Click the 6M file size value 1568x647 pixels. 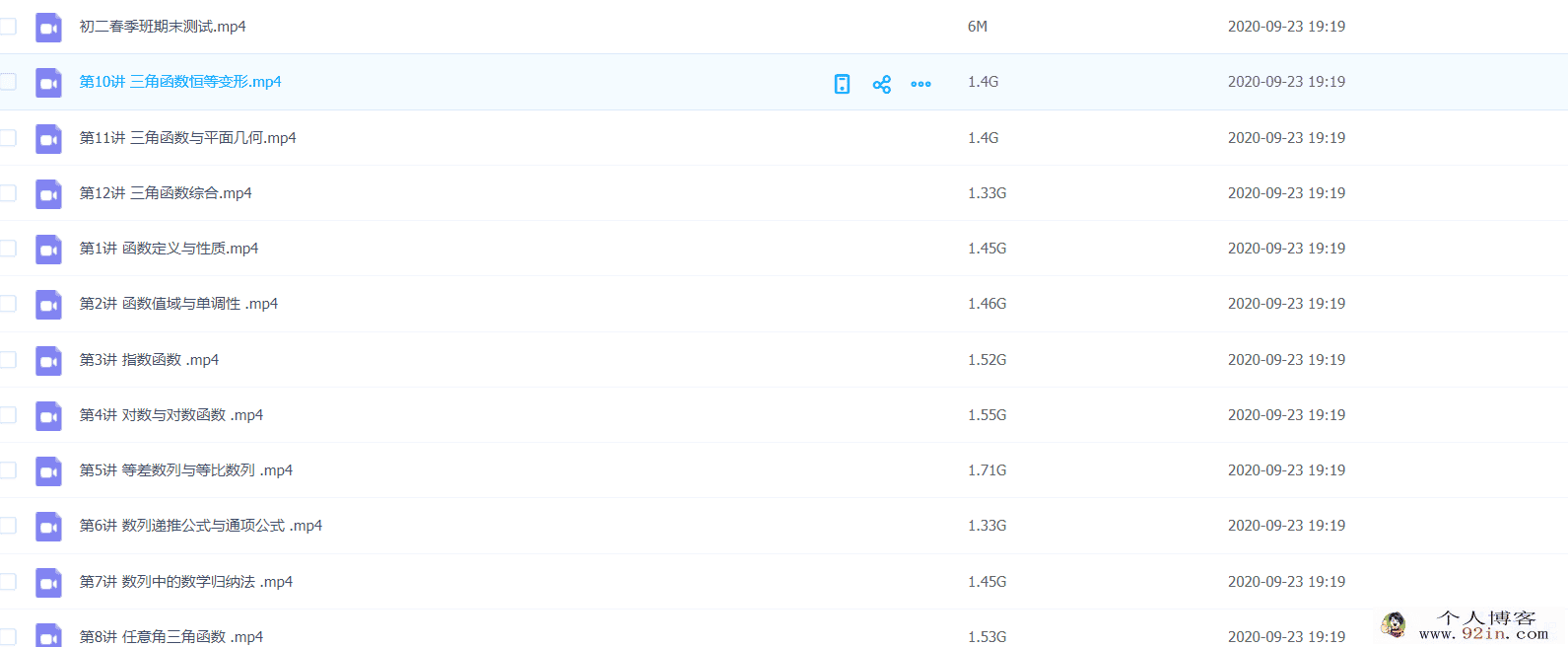tap(978, 27)
